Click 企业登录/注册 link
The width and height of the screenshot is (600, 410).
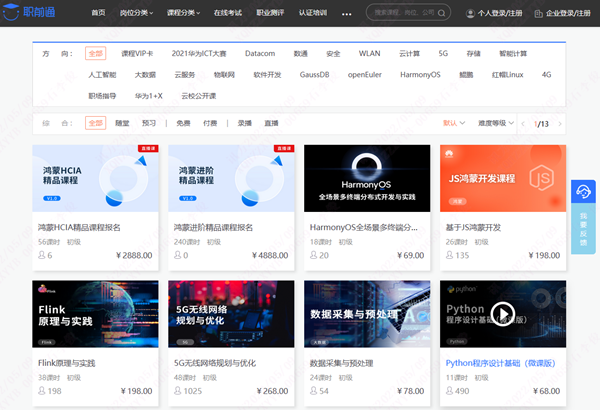(568, 13)
